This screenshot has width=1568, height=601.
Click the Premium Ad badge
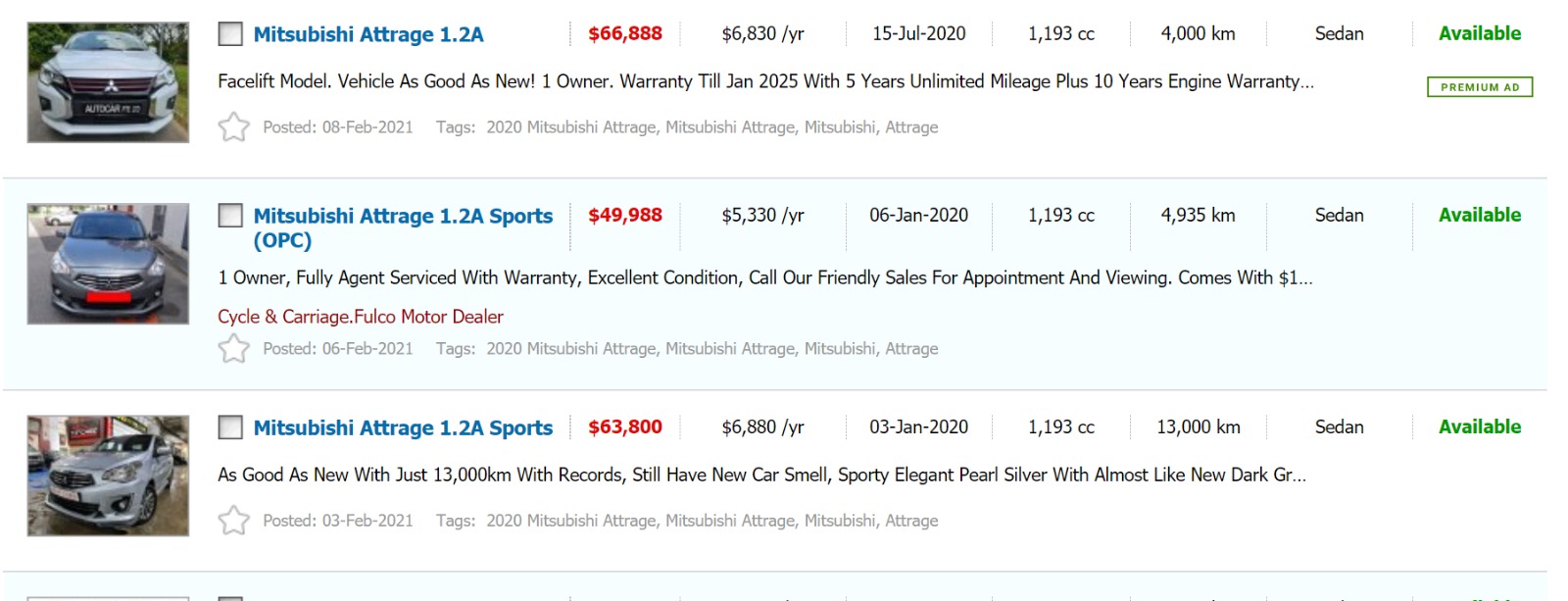click(1479, 87)
